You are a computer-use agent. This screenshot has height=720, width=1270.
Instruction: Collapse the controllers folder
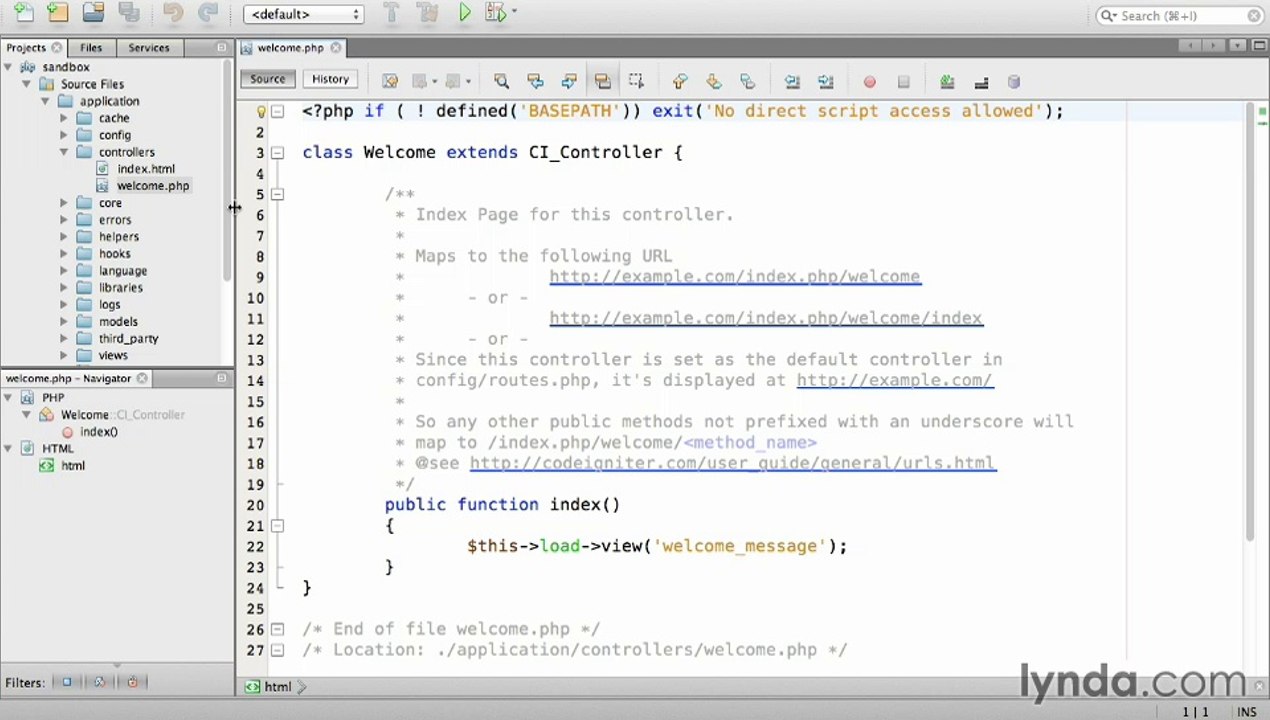[x=64, y=152]
